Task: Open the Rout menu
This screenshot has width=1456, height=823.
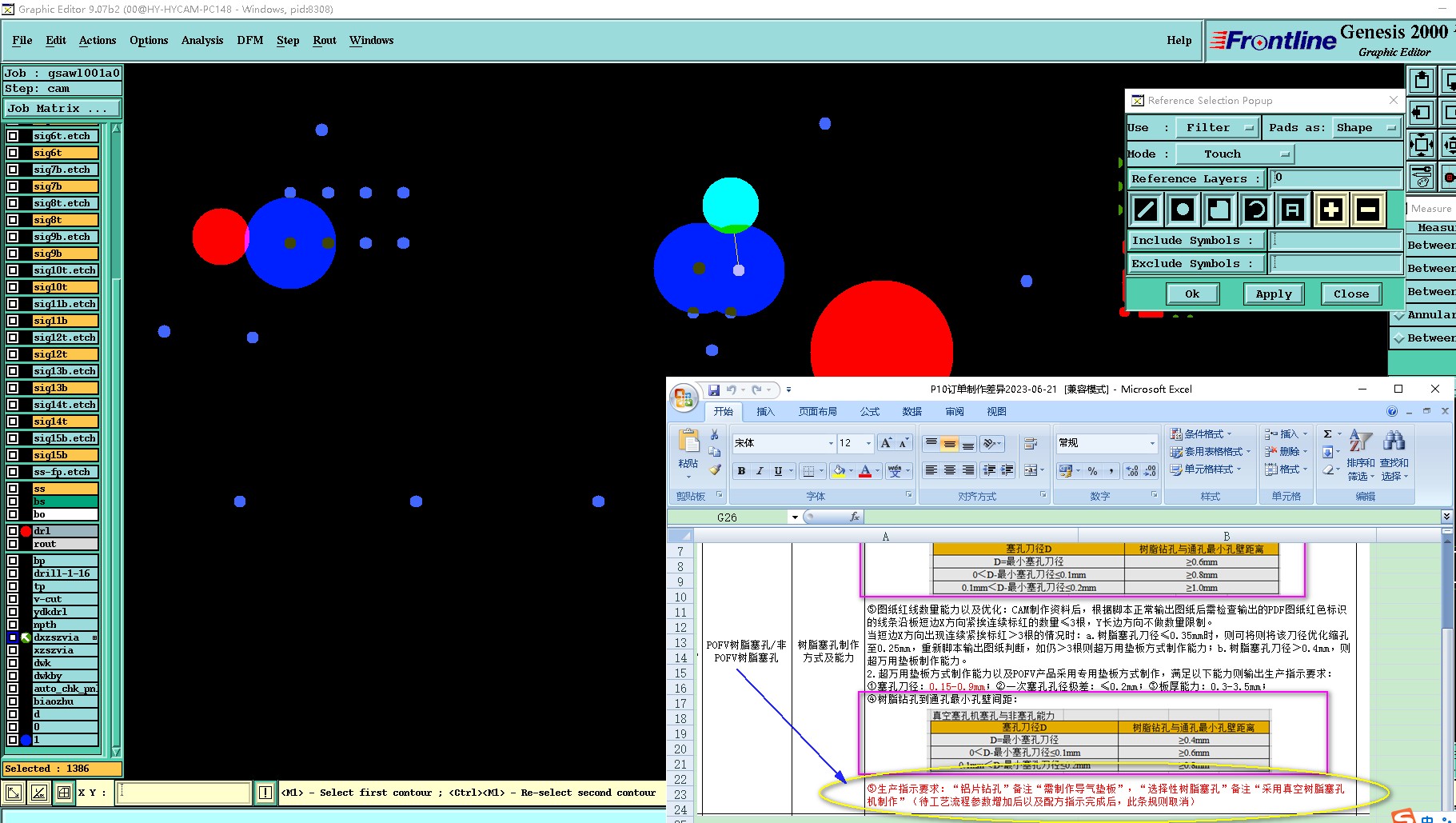Action: coord(325,40)
